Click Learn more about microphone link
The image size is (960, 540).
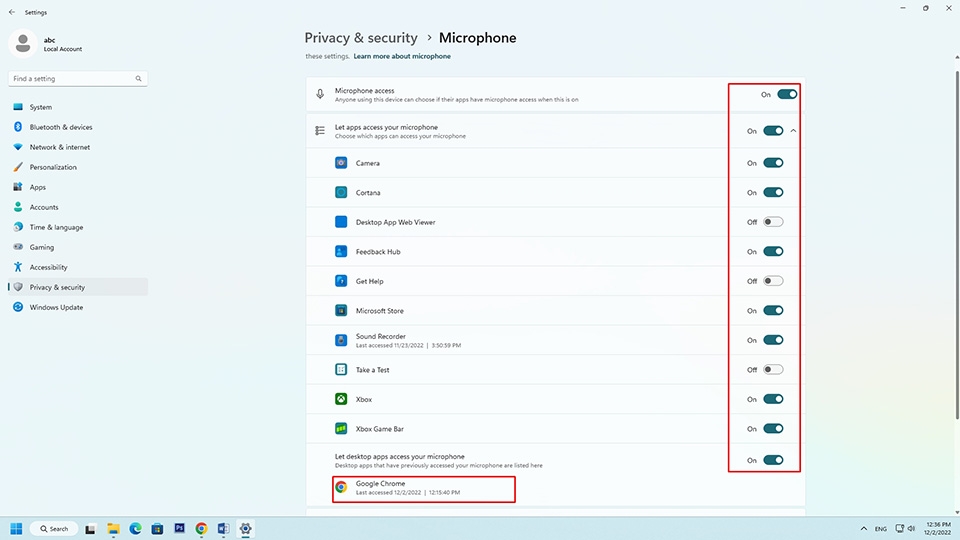click(x=402, y=56)
